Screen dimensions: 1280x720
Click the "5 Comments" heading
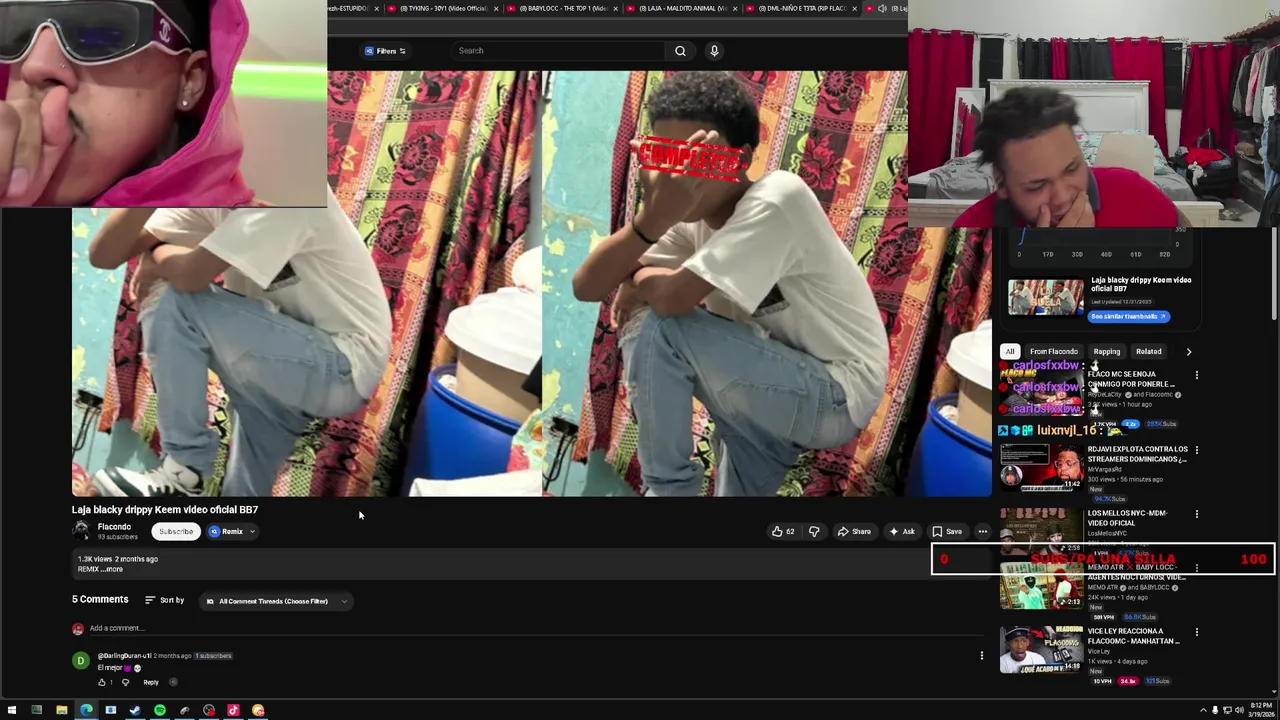coord(100,600)
